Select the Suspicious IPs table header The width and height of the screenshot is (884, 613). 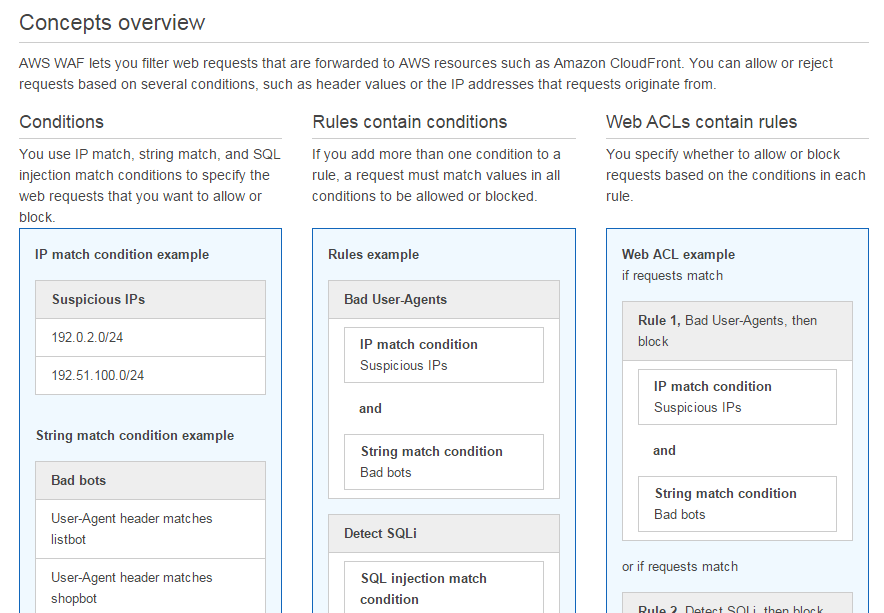pos(151,299)
